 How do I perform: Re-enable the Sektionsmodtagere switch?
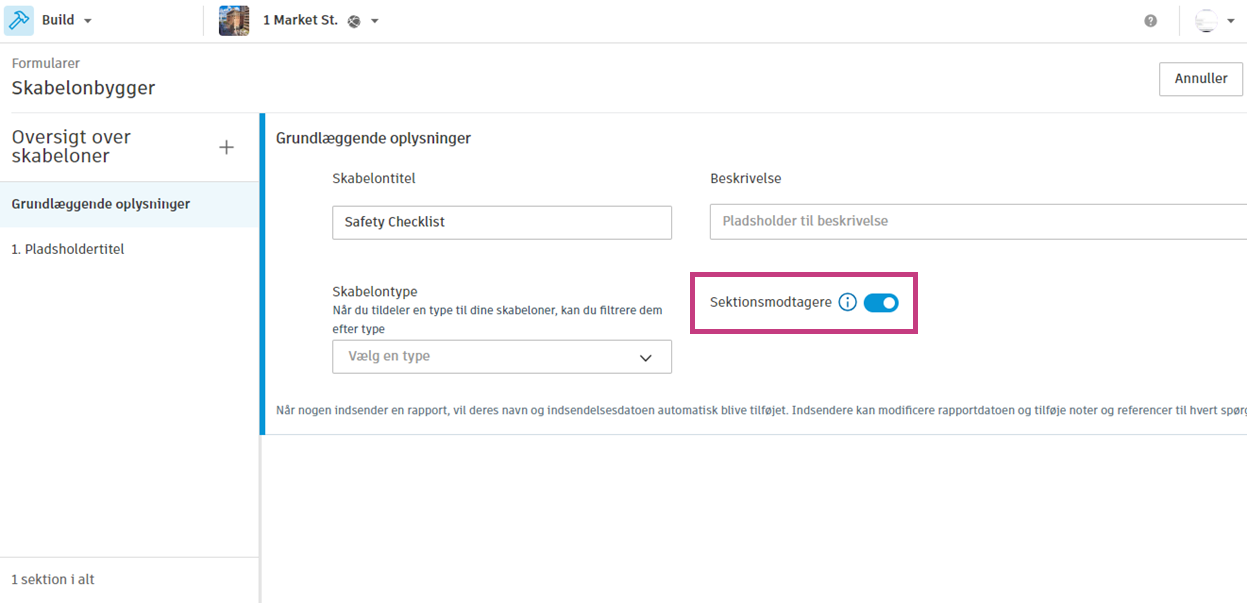(x=880, y=302)
